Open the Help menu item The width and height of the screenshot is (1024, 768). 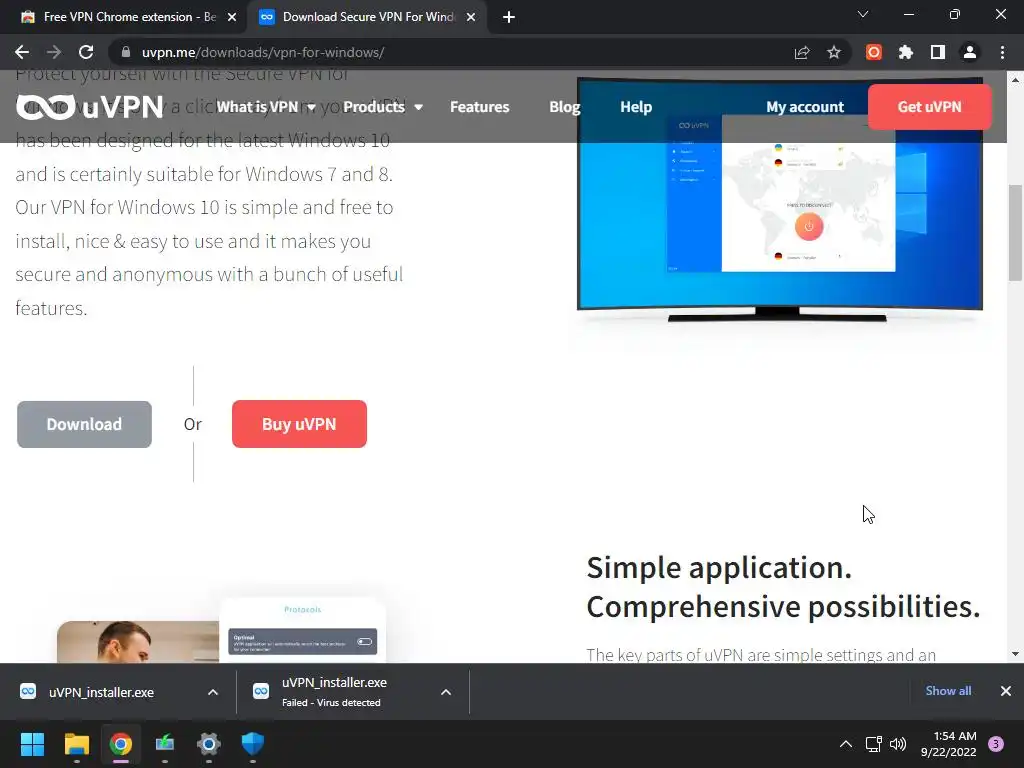(636, 106)
